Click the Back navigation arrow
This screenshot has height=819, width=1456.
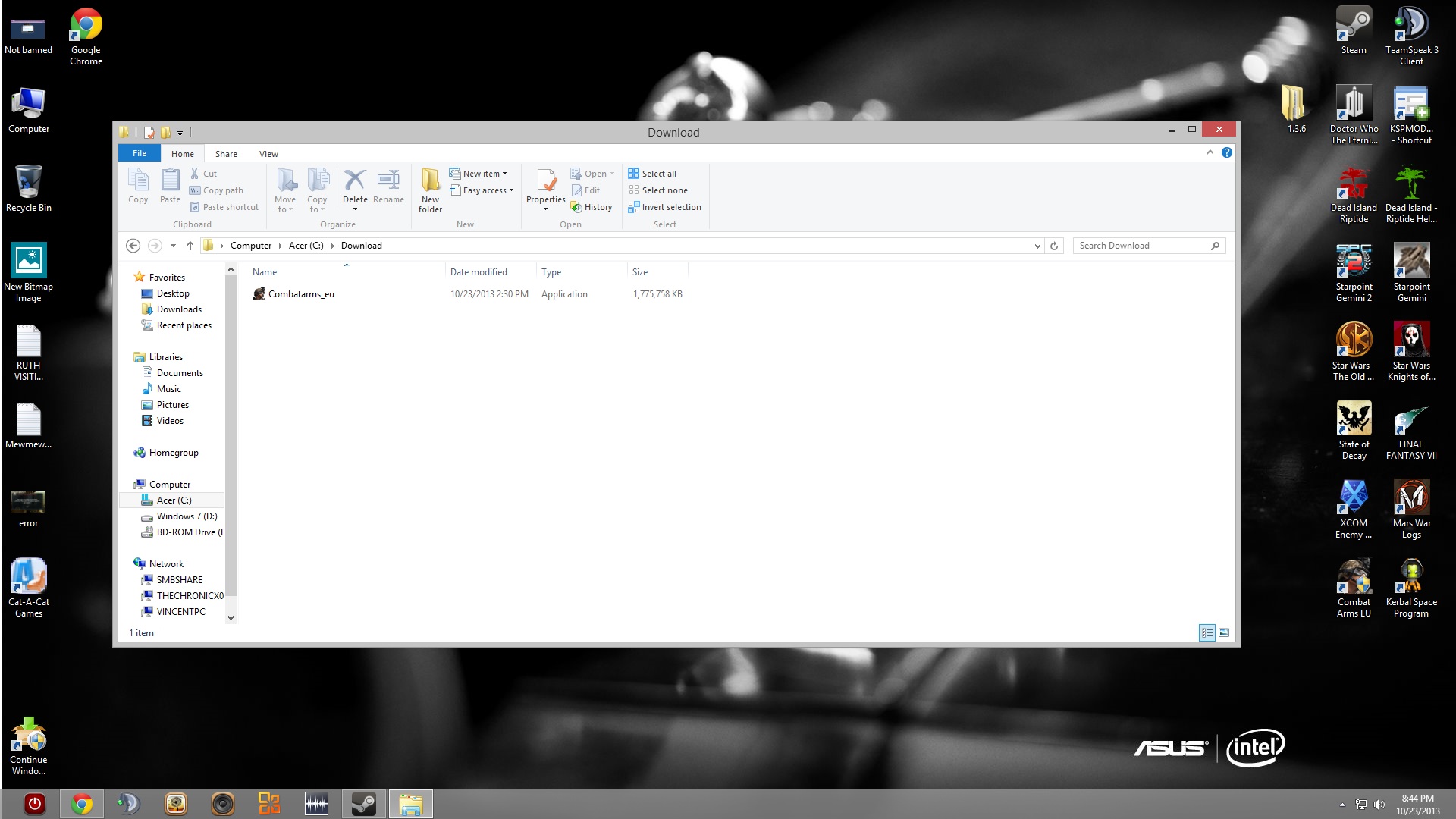pyautogui.click(x=133, y=246)
